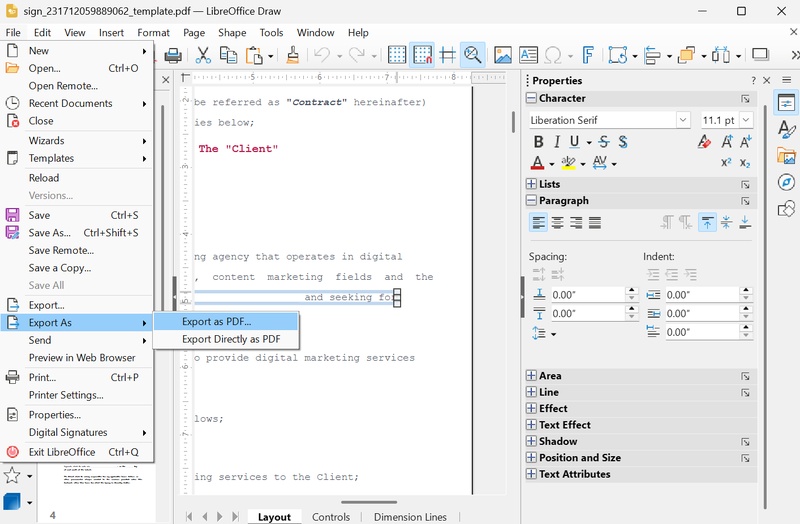The image size is (800, 524).
Task: Open Font Color dropdown arrow
Action: coord(552,164)
